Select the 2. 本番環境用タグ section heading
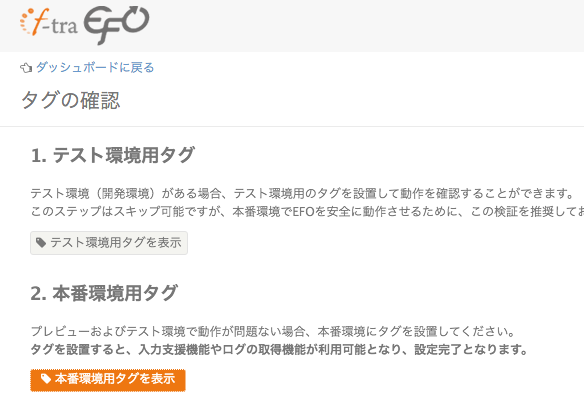Screen dimensions: 584x409 pyautogui.click(x=104, y=293)
